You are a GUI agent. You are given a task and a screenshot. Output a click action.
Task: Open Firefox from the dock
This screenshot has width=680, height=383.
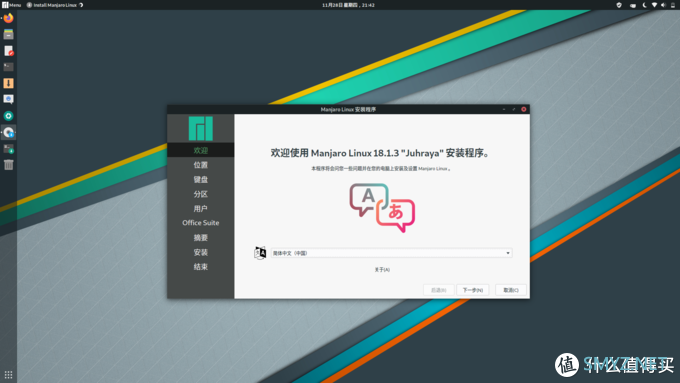8,18
